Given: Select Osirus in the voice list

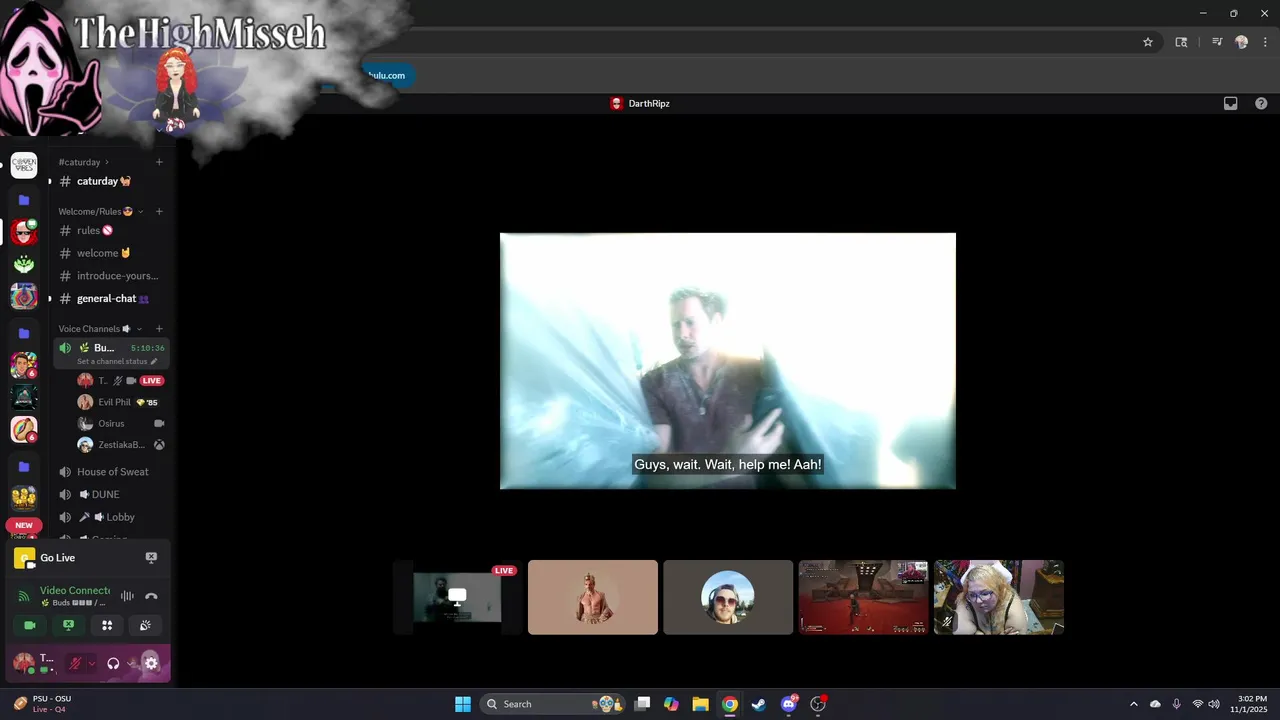Looking at the screenshot, I should click(x=111, y=423).
